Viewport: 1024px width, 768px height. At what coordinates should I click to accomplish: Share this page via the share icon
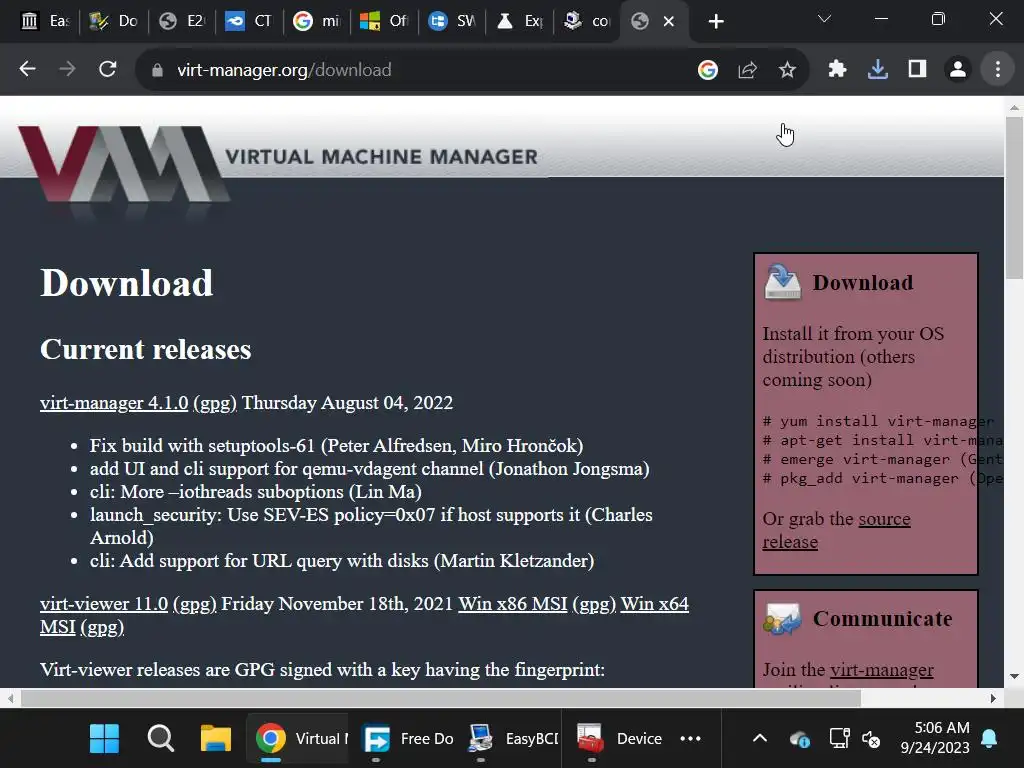747,69
